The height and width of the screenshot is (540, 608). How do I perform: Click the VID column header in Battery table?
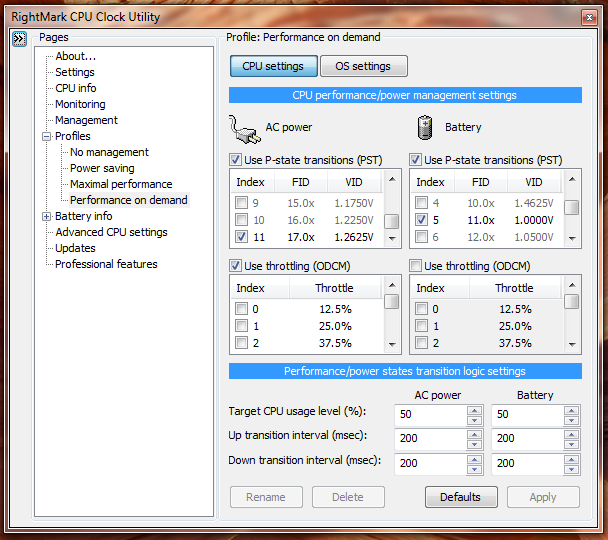click(534, 182)
